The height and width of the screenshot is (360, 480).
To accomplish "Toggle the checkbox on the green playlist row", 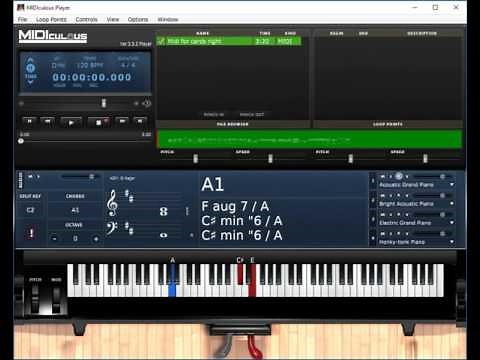I will [x=161, y=41].
